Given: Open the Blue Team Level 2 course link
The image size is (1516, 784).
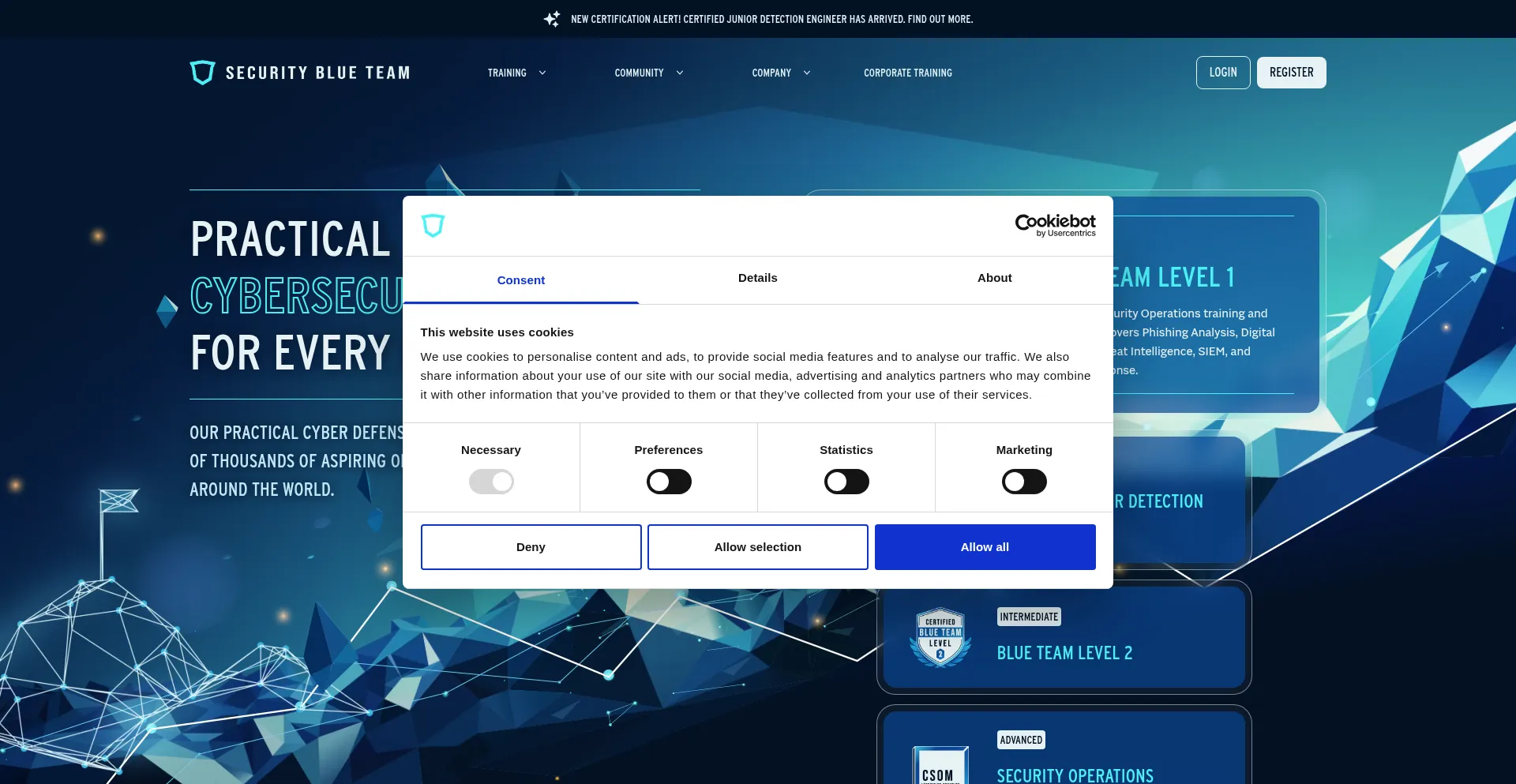Looking at the screenshot, I should point(1064,653).
